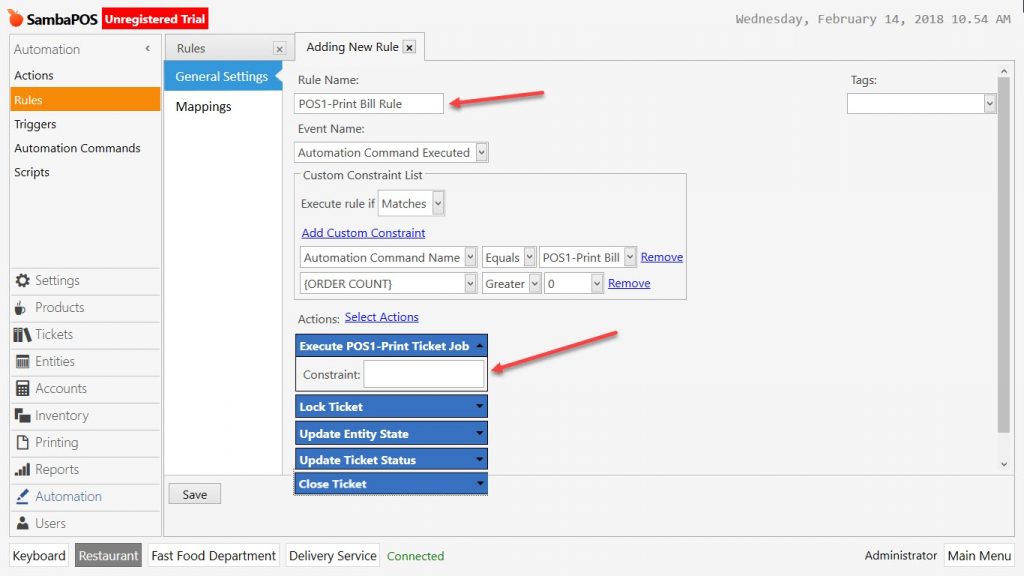Click the Tickets books icon
Image resolution: width=1024 pixels, height=576 pixels.
coord(22,334)
